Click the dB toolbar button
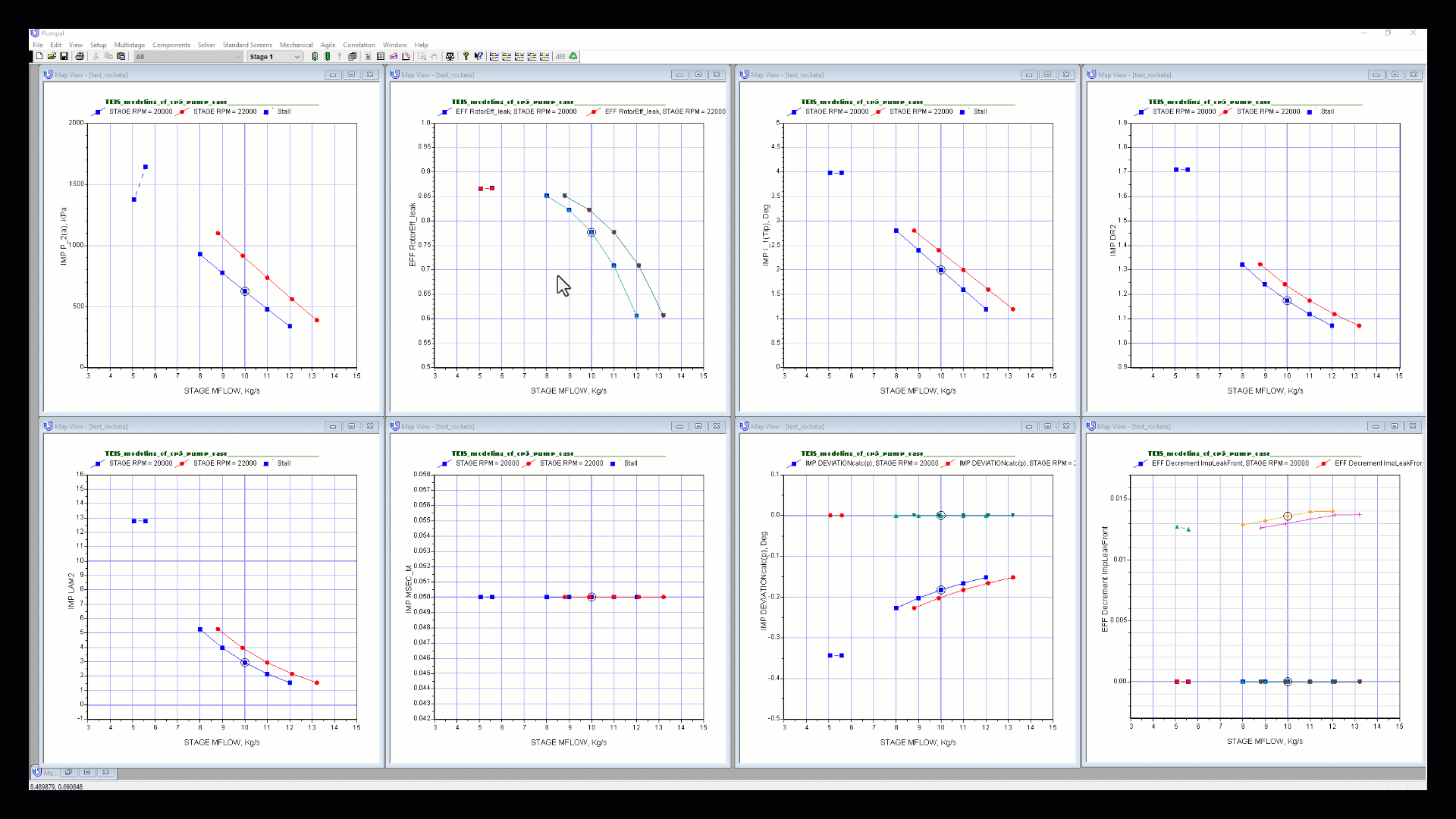 pyautogui.click(x=560, y=56)
